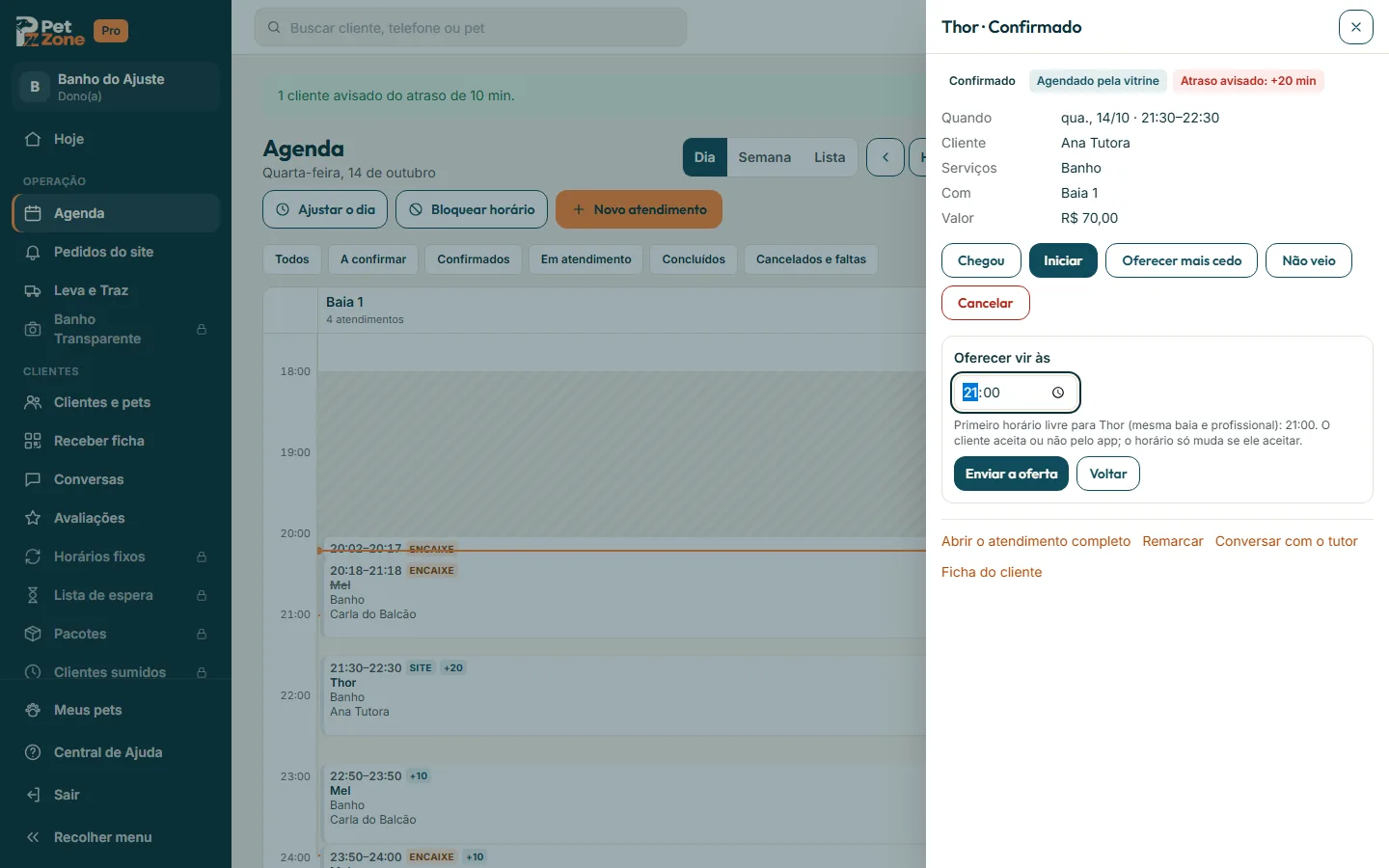
Task: Mark Thor as Não veio
Action: tap(1309, 260)
